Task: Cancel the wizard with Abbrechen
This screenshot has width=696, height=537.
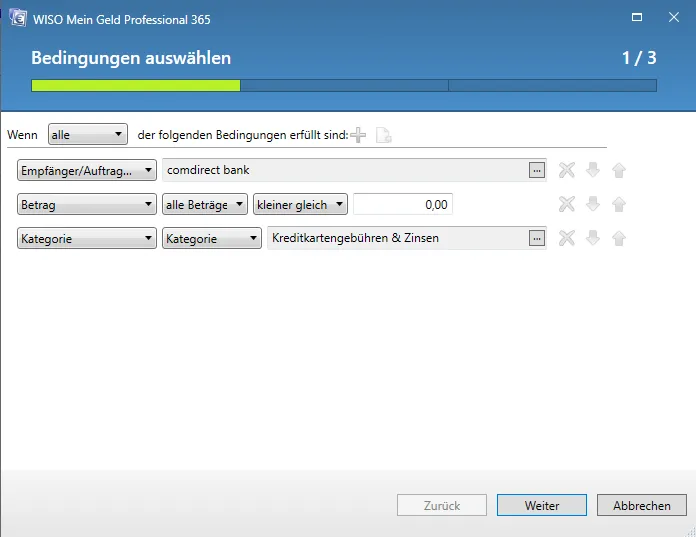Action: [641, 506]
